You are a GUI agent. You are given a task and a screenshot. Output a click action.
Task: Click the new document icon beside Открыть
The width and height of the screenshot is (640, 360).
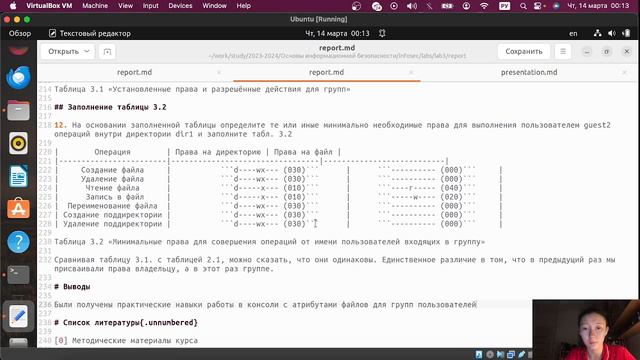click(107, 51)
